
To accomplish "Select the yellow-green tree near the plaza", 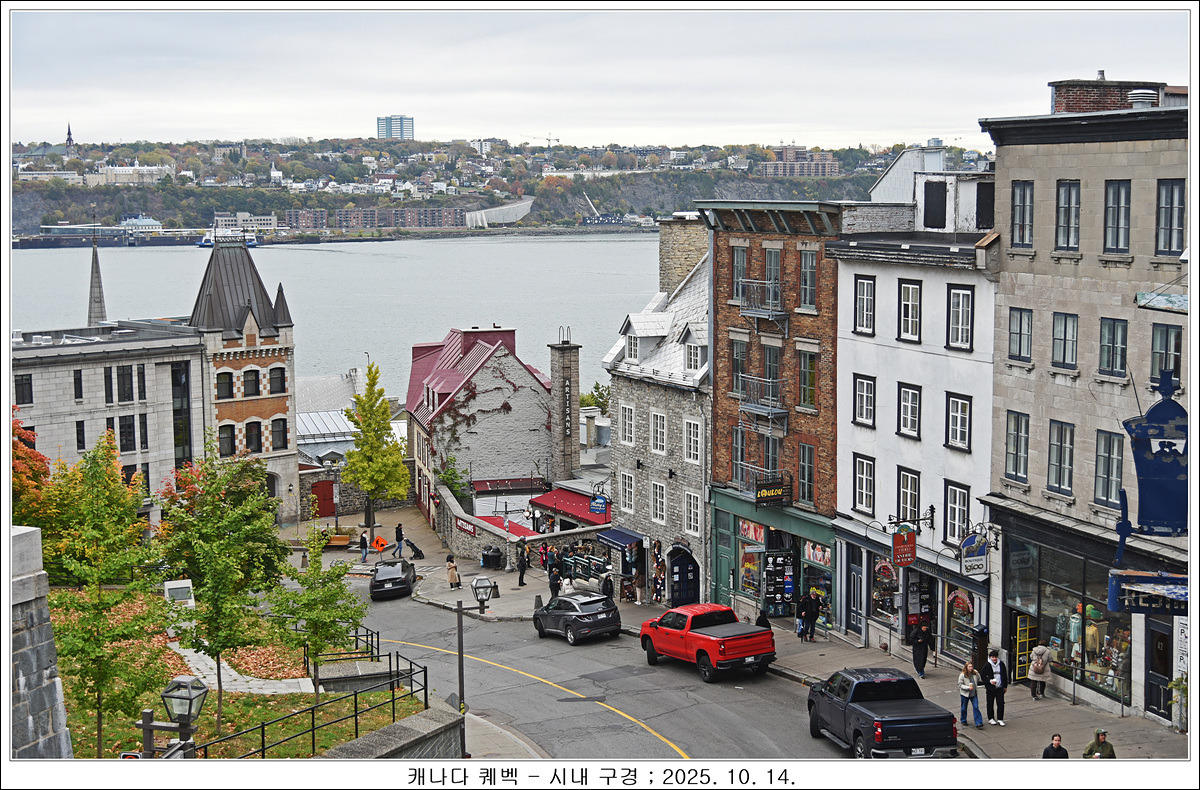I will point(374,440).
